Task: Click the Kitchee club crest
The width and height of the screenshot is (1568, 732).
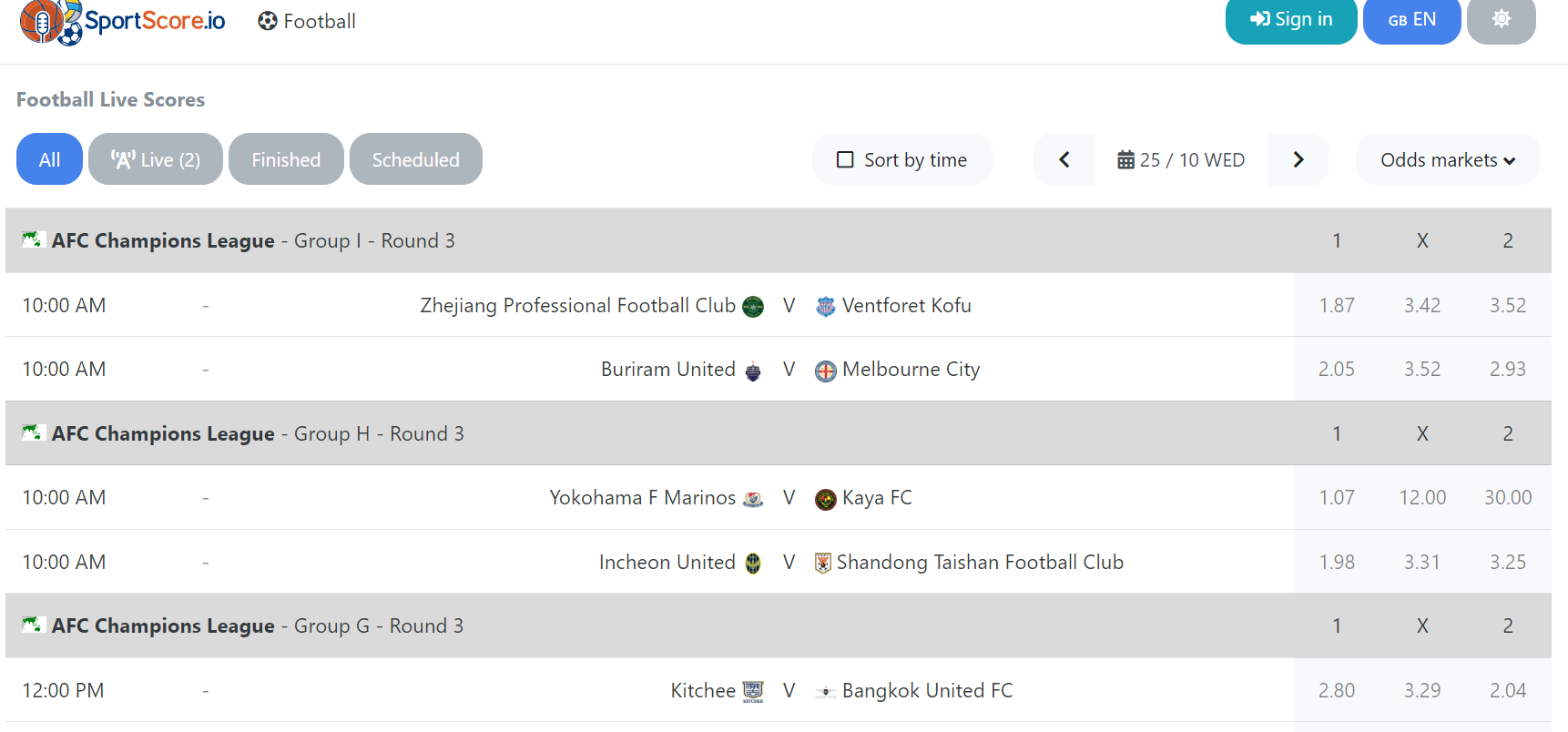Action: tap(754, 690)
